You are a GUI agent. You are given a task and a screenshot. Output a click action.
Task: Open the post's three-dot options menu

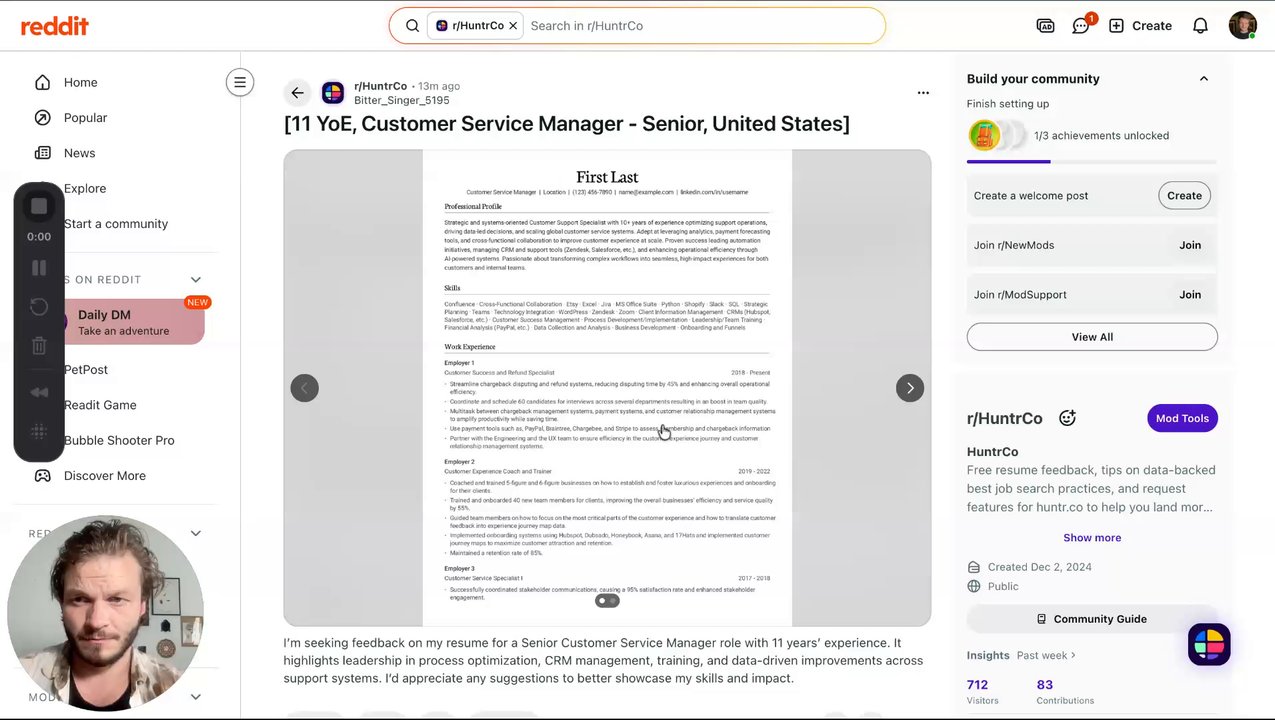click(x=923, y=93)
